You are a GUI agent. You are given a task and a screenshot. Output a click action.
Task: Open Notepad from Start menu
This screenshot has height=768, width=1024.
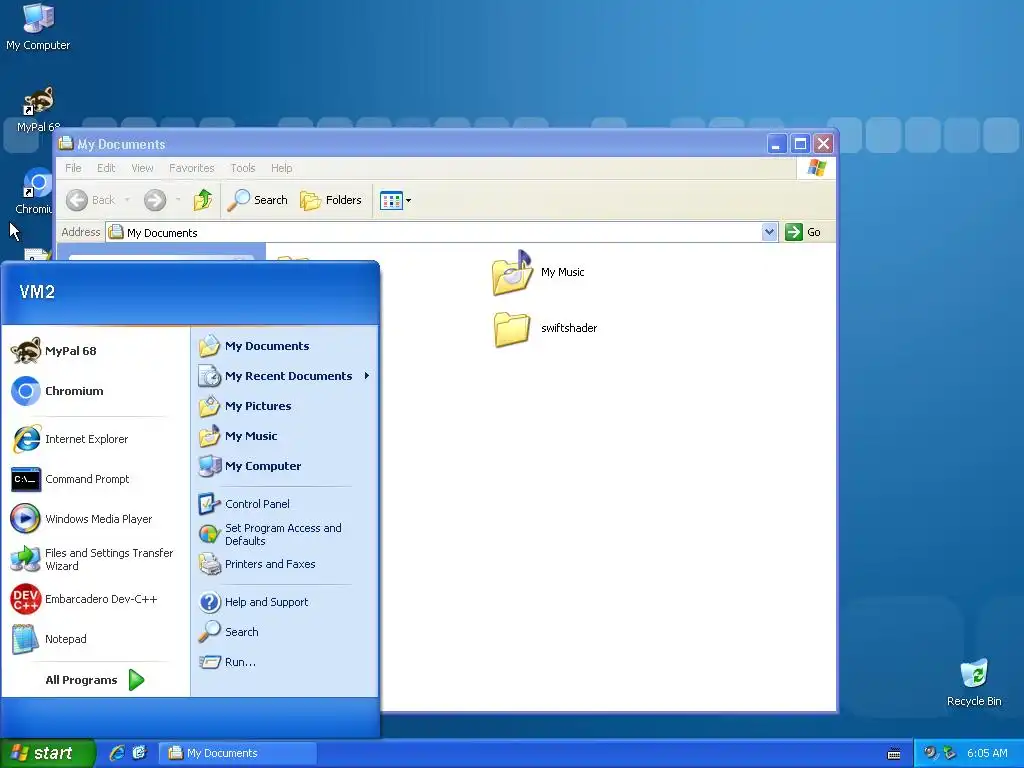point(96,639)
